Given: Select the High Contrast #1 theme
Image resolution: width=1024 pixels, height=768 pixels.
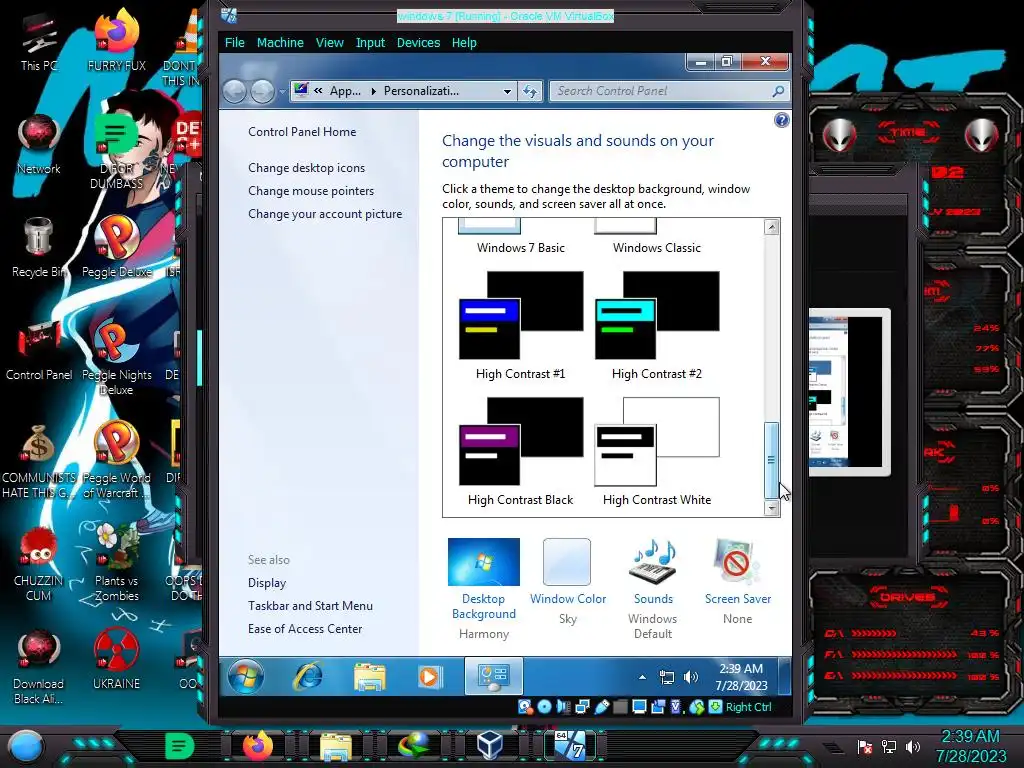Looking at the screenshot, I should (520, 325).
